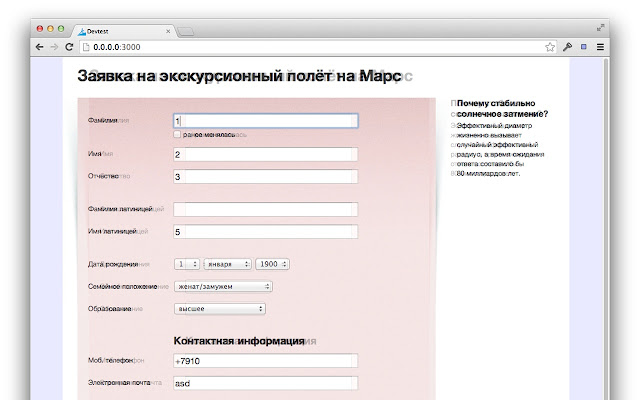Click the 'Контактная информация' section heading

click(239, 341)
